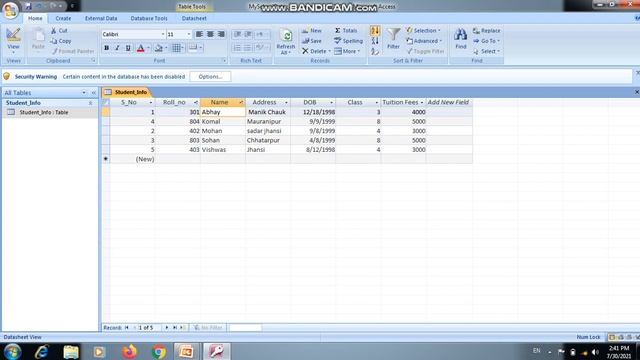Clear all sorts icon
The image size is (640, 360).
coord(375,51)
